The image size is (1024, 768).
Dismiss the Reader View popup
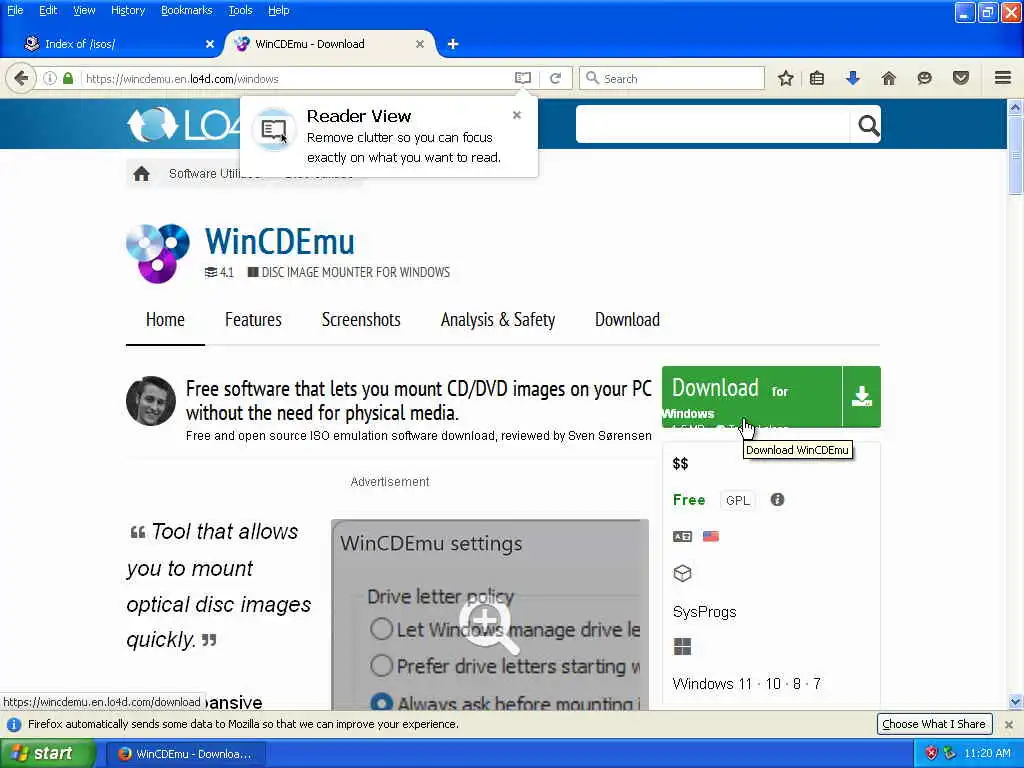517,115
